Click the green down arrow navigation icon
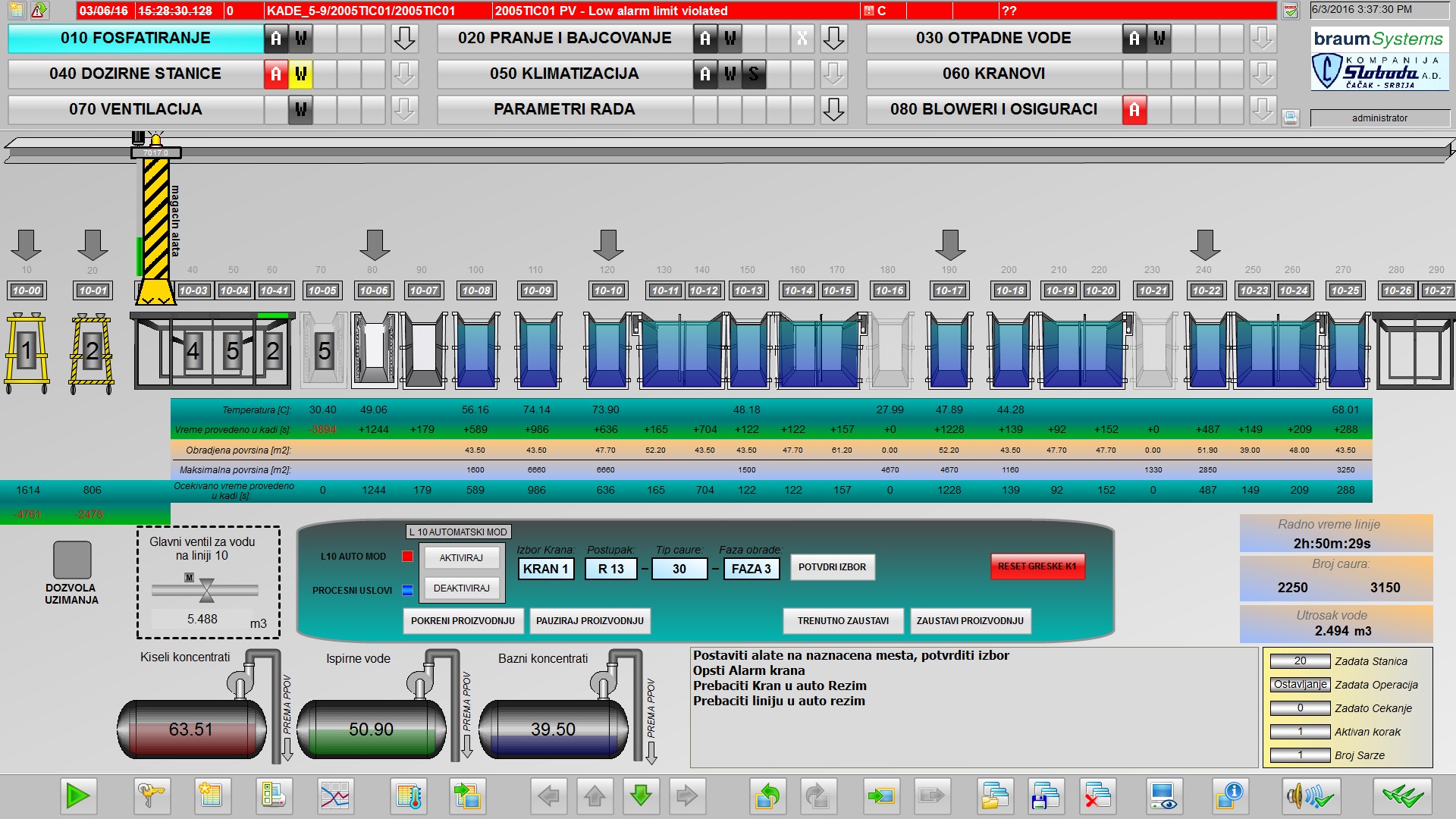 [x=641, y=795]
